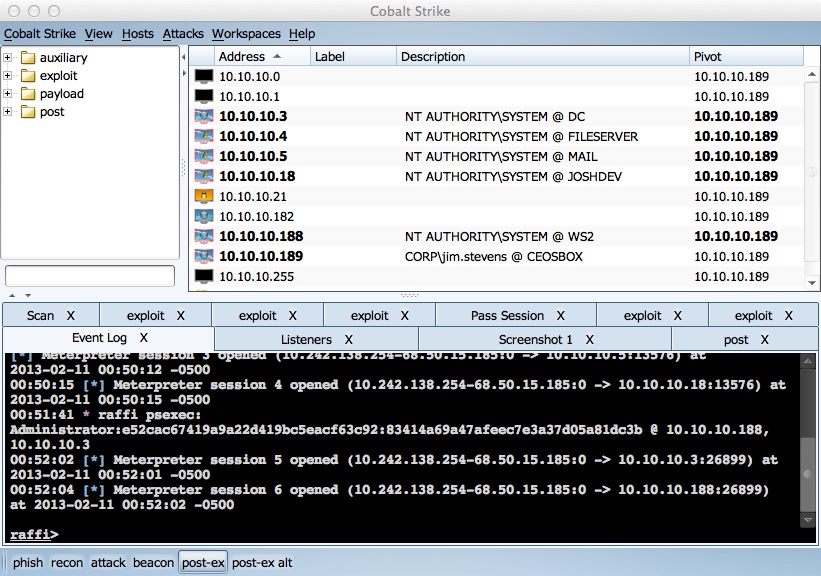The height and width of the screenshot is (576, 821).
Task: Switch to the recon workspace
Action: coord(69,563)
